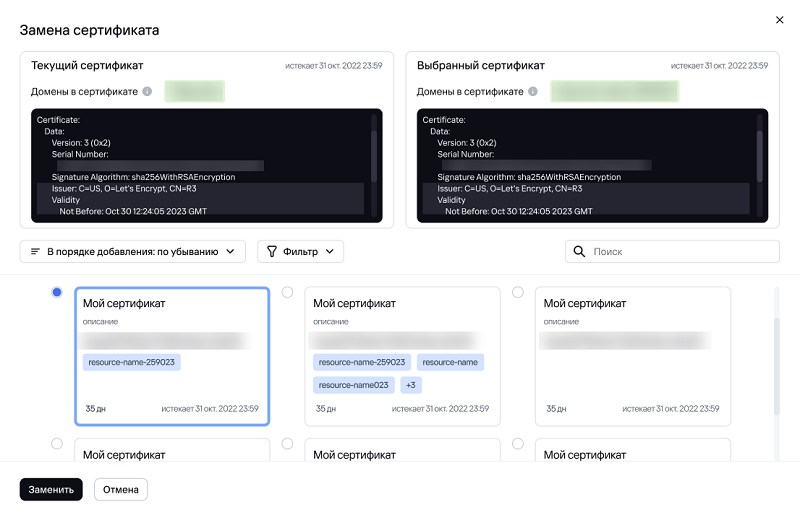Screen dimensions: 800x515
Task: Click the Поиск search field
Action: [680, 252]
